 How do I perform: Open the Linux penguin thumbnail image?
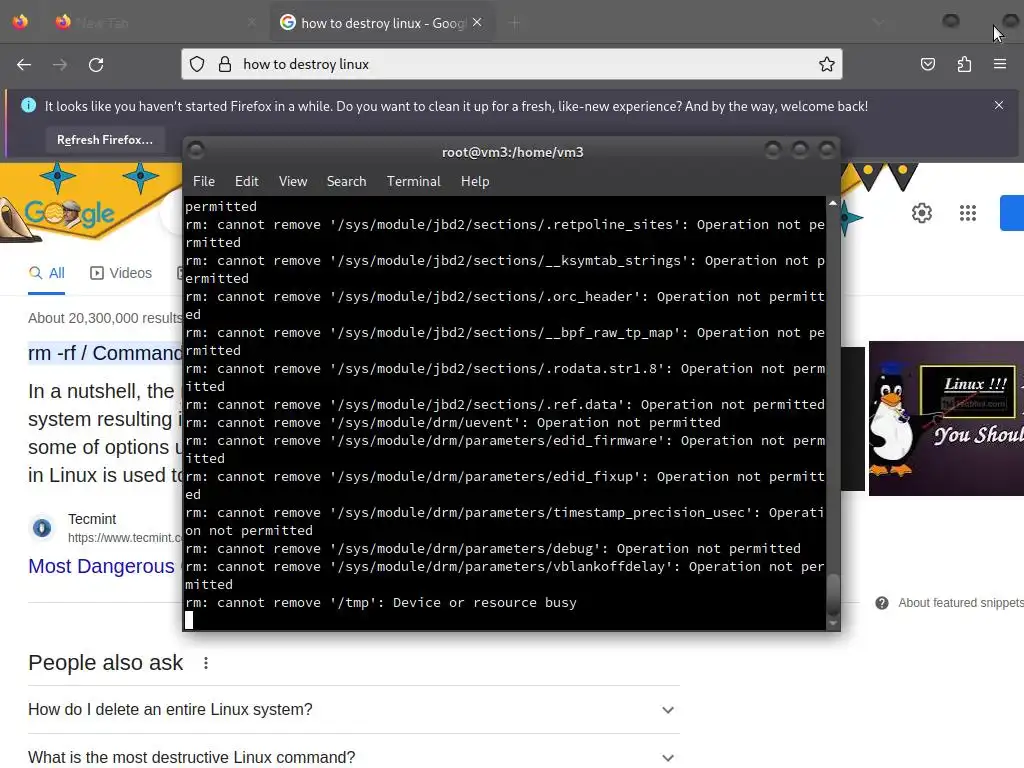(x=946, y=418)
